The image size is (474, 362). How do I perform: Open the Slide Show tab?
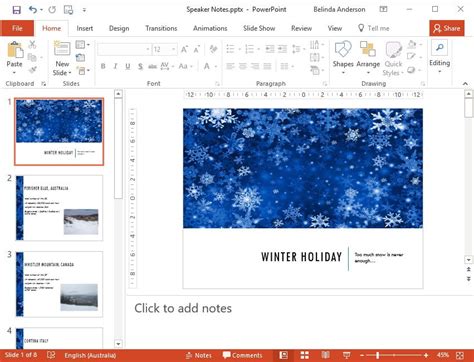[259, 28]
